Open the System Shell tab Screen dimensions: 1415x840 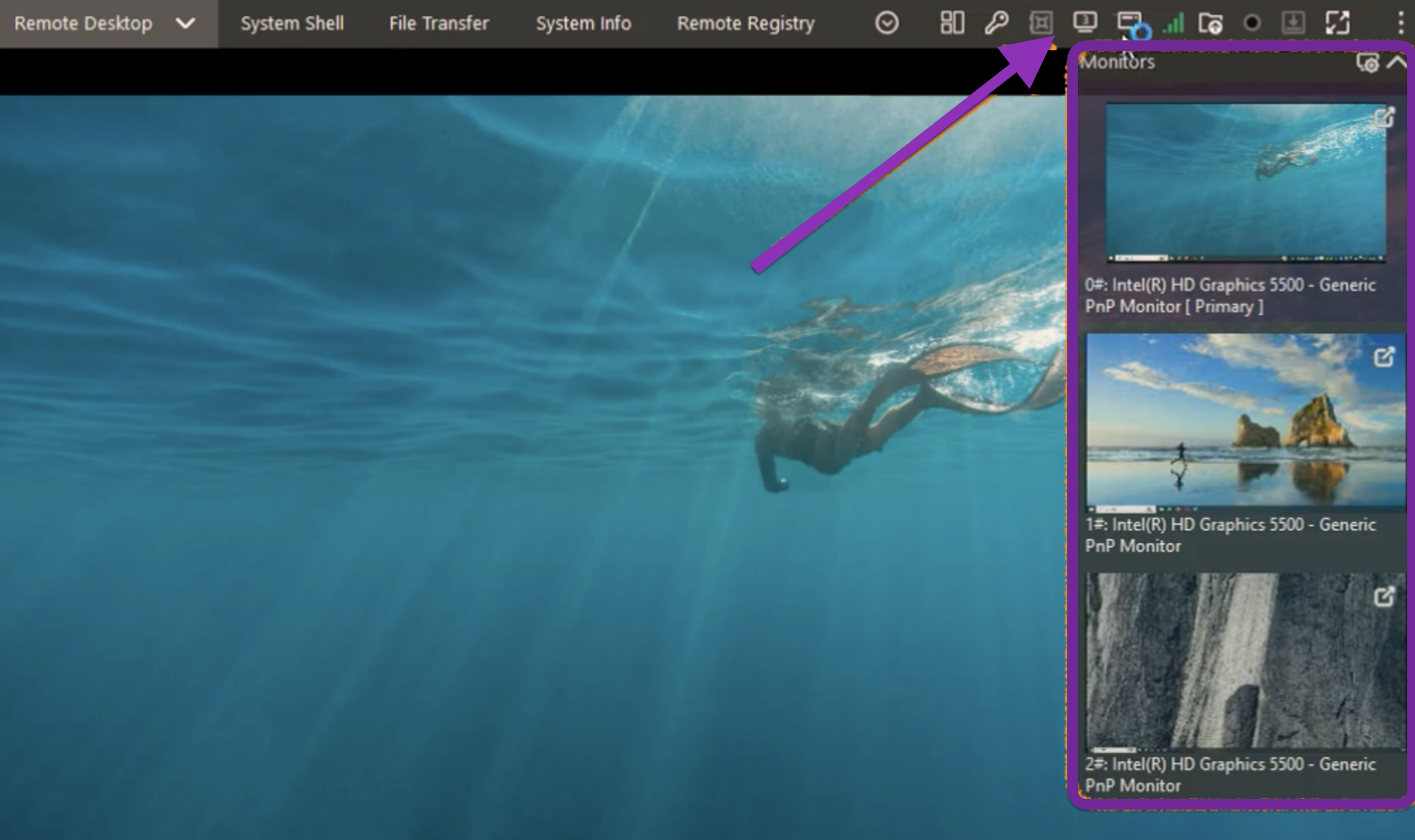tap(292, 23)
